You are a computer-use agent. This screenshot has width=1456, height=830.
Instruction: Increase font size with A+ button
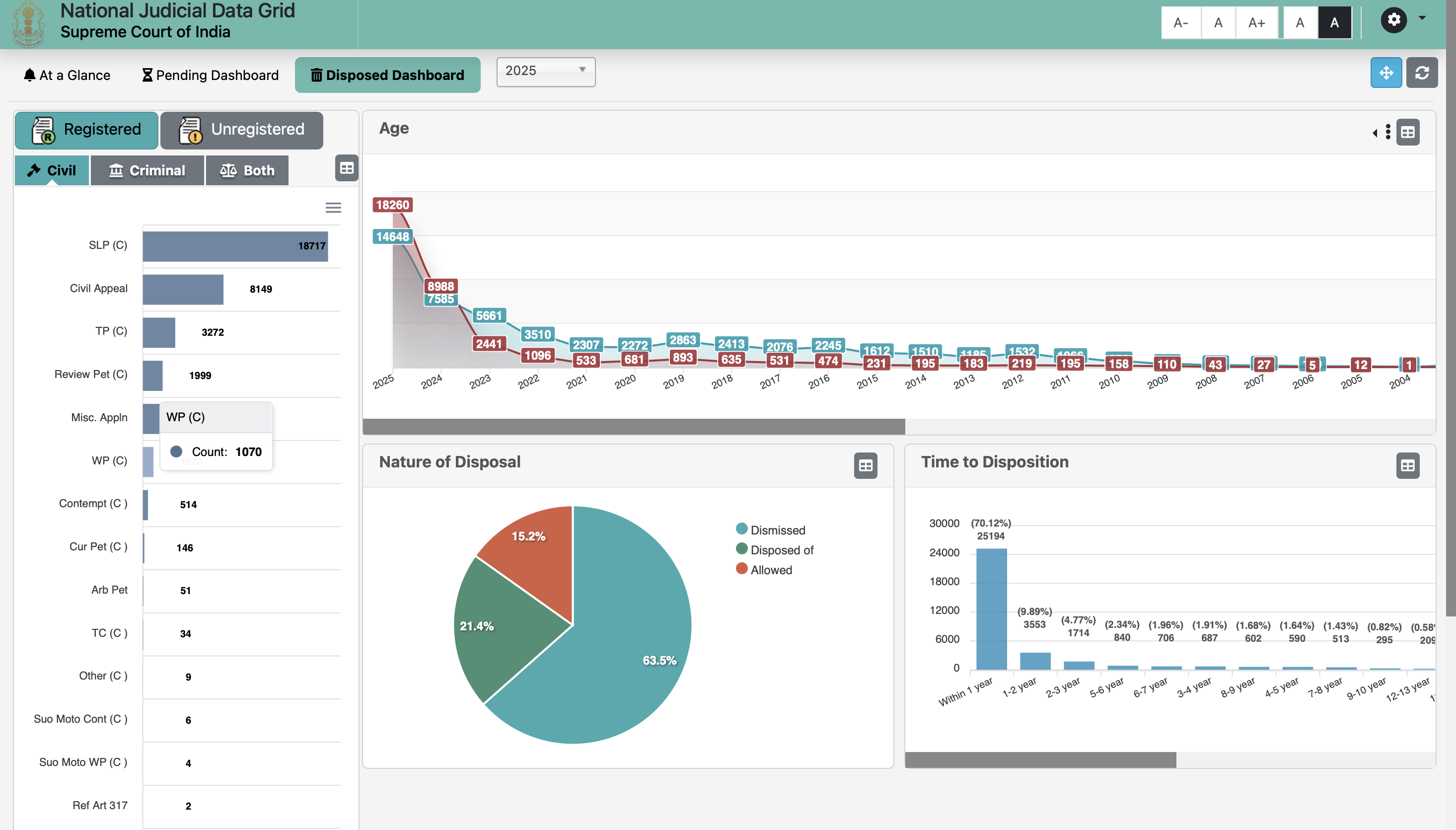(x=1256, y=23)
